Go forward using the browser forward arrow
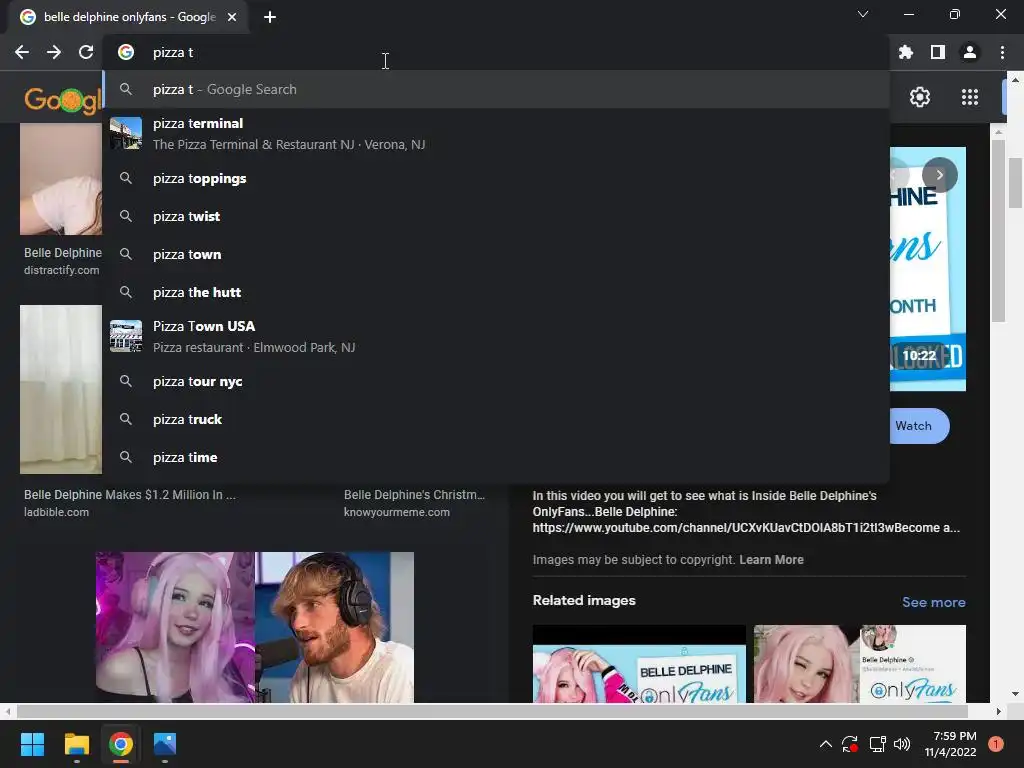1024x768 pixels. pyautogui.click(x=54, y=52)
